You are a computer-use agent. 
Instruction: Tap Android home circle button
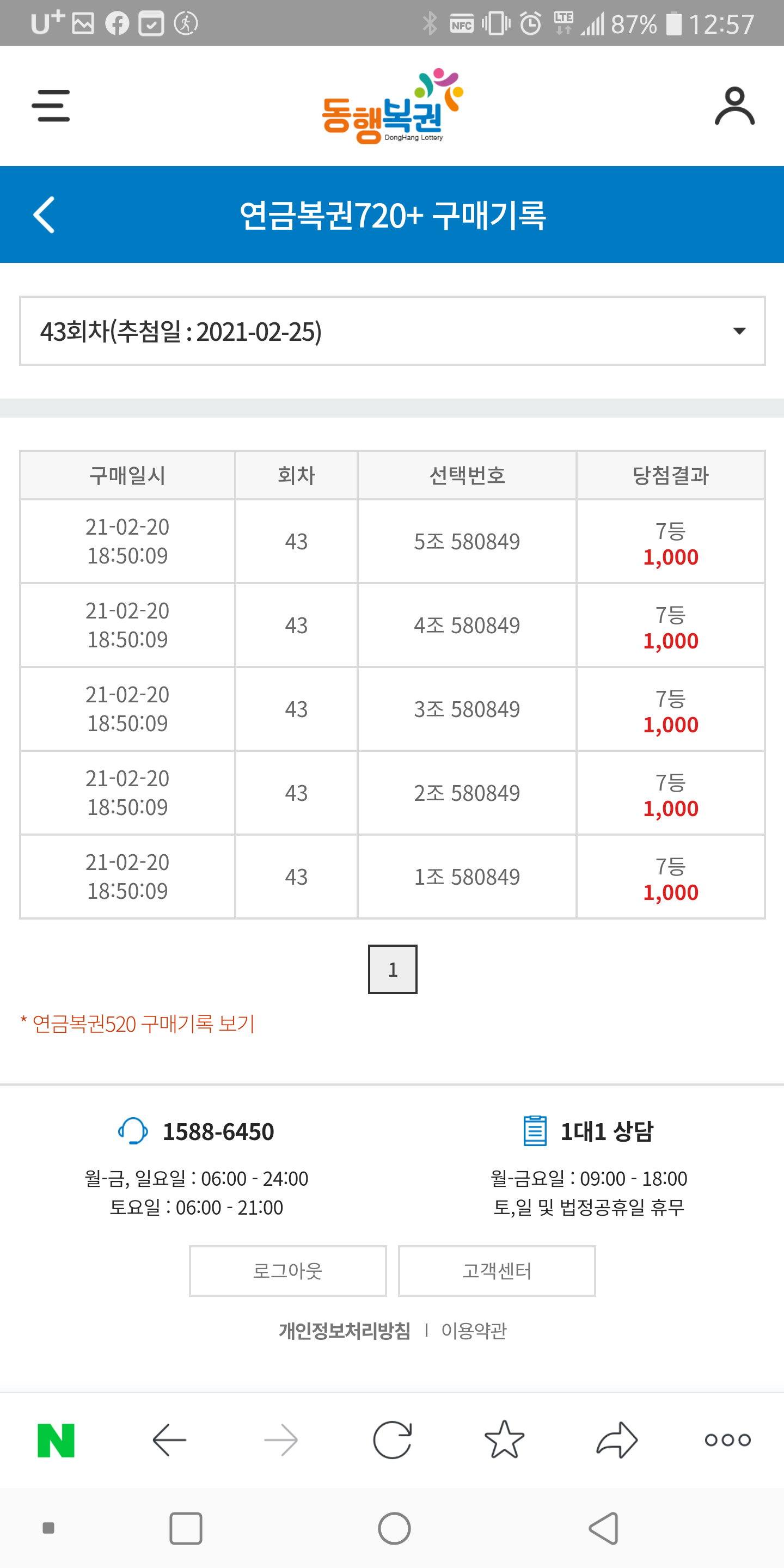tap(394, 1528)
